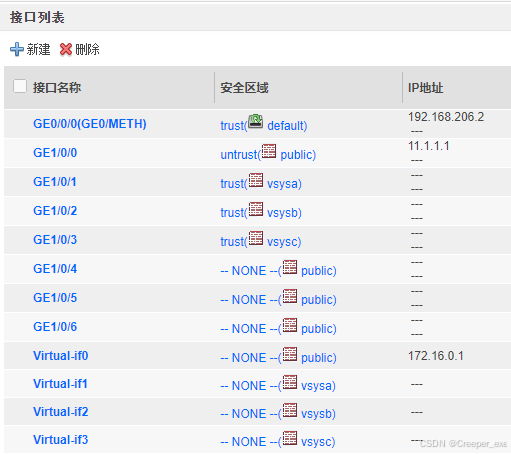
Task: Open interface GE1/0/6
Action: pyautogui.click(x=55, y=327)
